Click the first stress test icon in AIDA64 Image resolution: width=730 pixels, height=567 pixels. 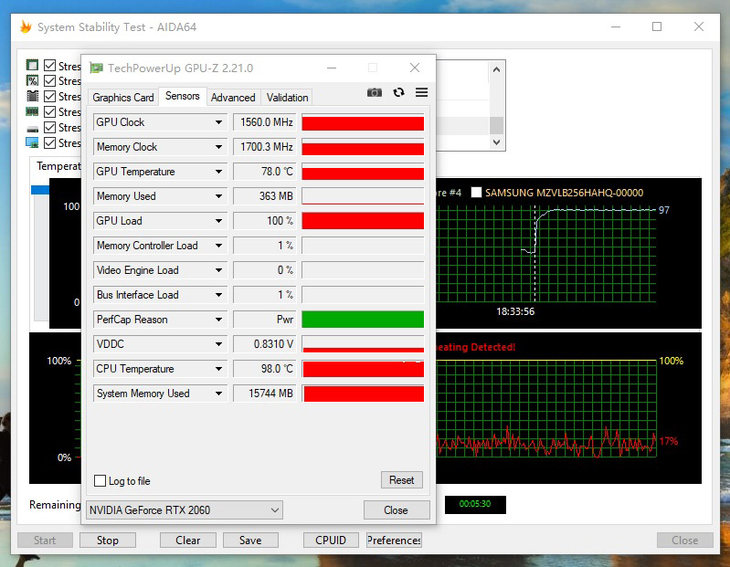[32, 65]
